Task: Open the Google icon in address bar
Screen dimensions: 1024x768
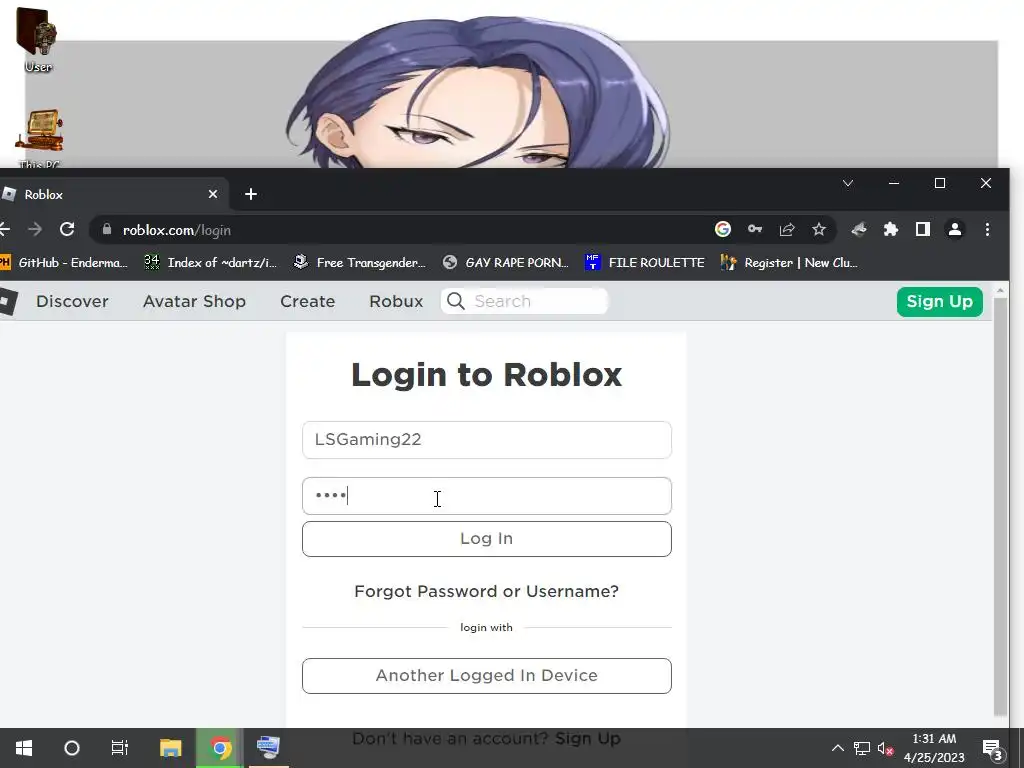Action: pyautogui.click(x=722, y=229)
